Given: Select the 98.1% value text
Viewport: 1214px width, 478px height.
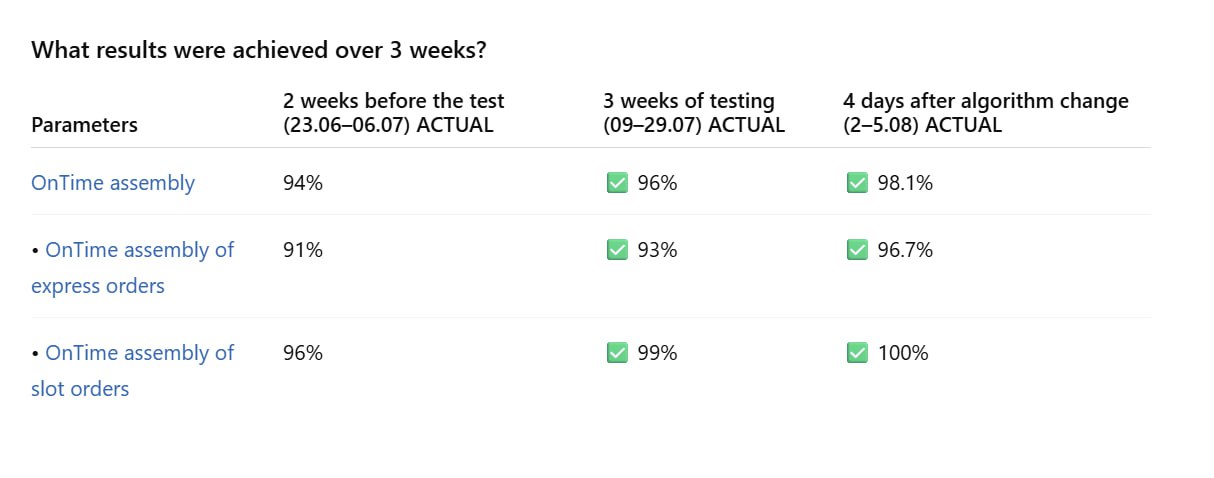Looking at the screenshot, I should 905,183.
